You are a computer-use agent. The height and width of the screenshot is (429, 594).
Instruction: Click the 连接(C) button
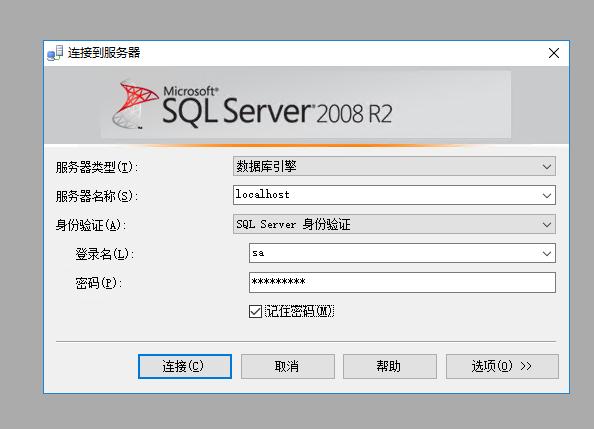click(x=185, y=366)
